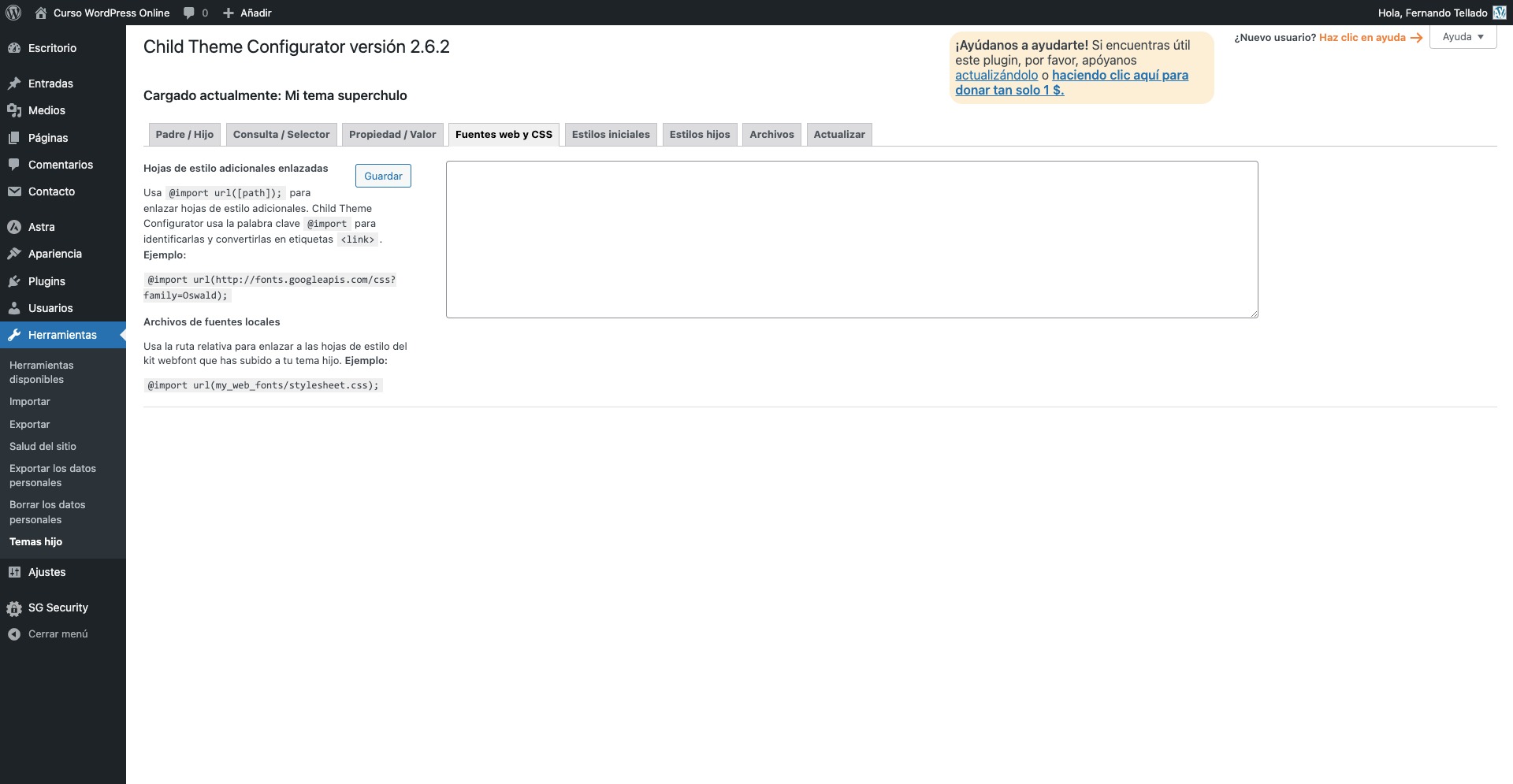Open Plugins via the plug icon

(14, 281)
